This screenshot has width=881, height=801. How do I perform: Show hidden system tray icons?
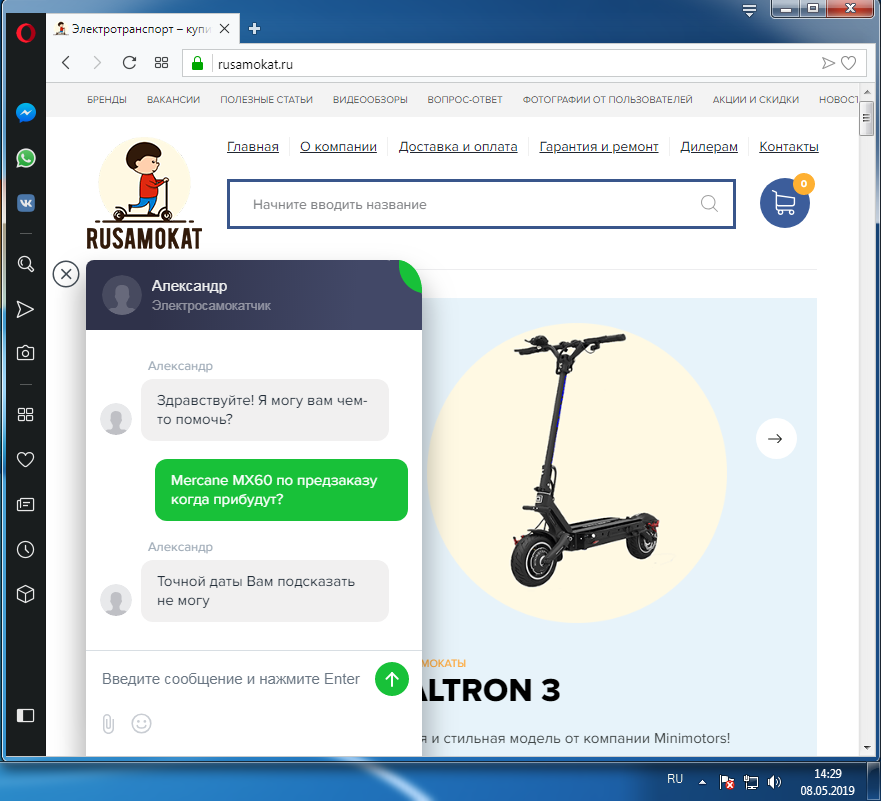[702, 781]
